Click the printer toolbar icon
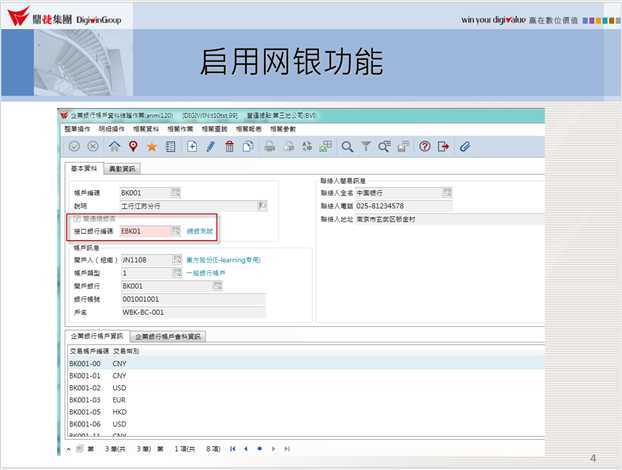This screenshot has height=470, width=622. click(x=270, y=146)
